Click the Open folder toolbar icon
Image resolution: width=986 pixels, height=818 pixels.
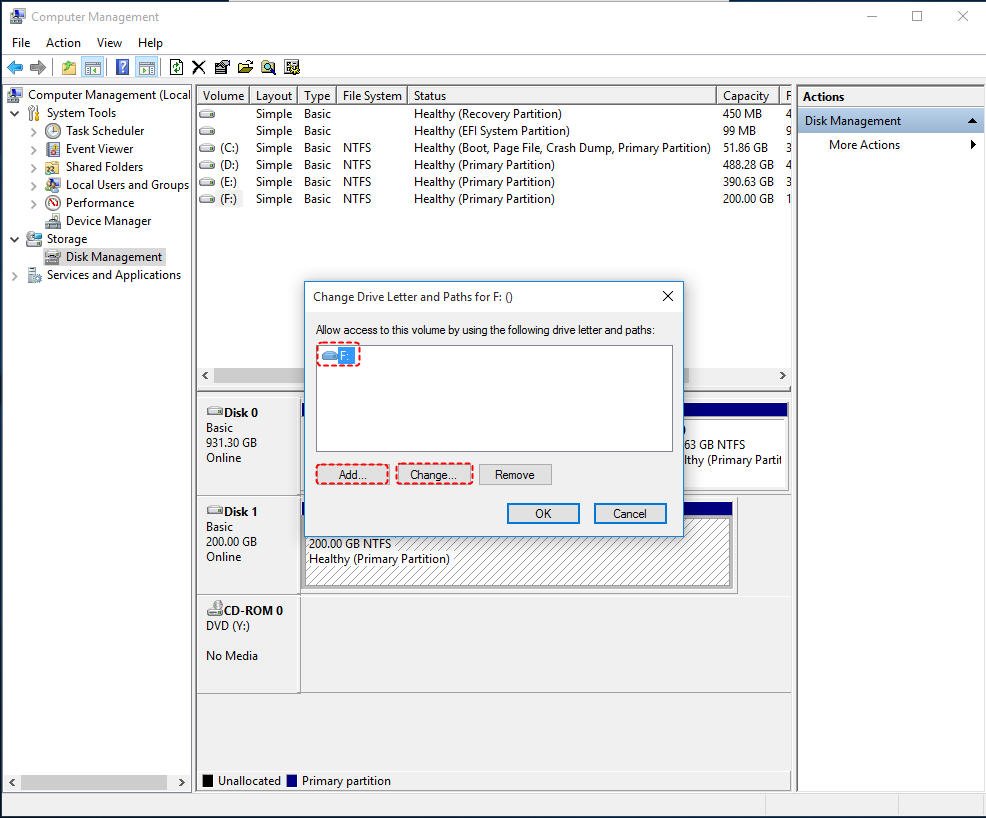coord(245,67)
